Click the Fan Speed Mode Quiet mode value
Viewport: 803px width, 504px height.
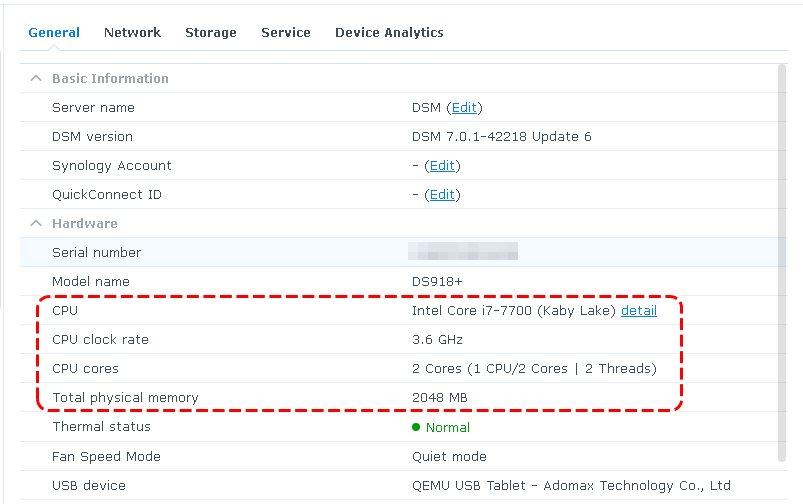pos(449,457)
